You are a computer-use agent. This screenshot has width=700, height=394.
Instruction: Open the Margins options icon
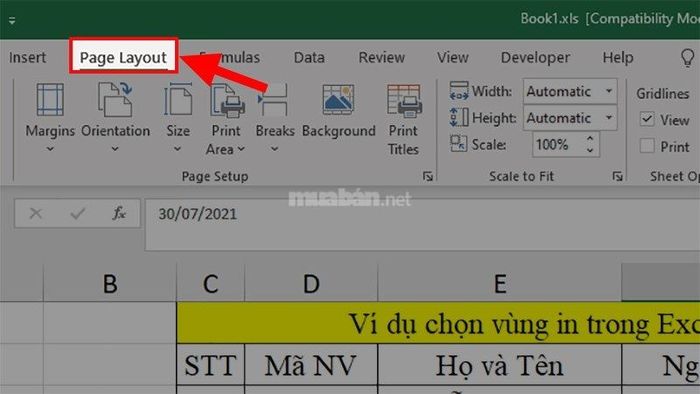pos(50,100)
